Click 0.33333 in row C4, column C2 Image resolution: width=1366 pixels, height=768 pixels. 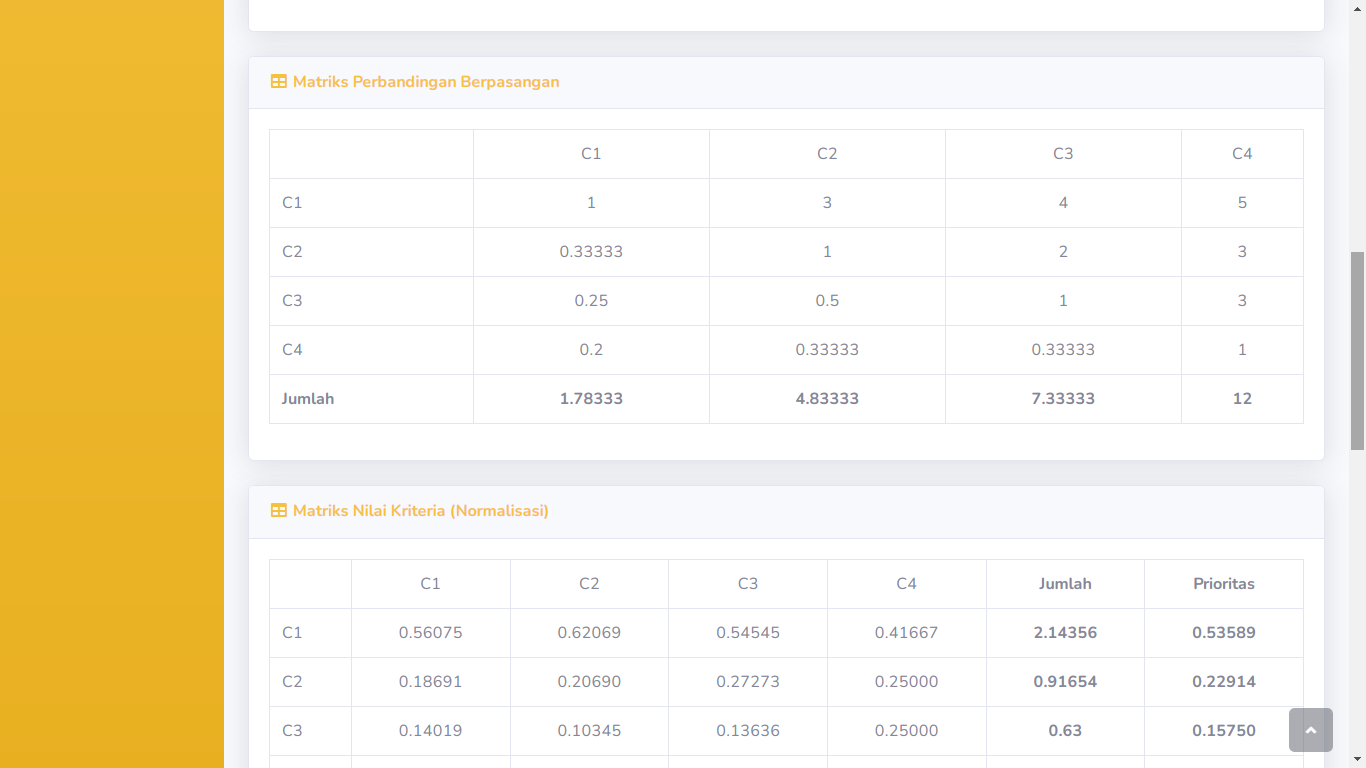tap(827, 350)
